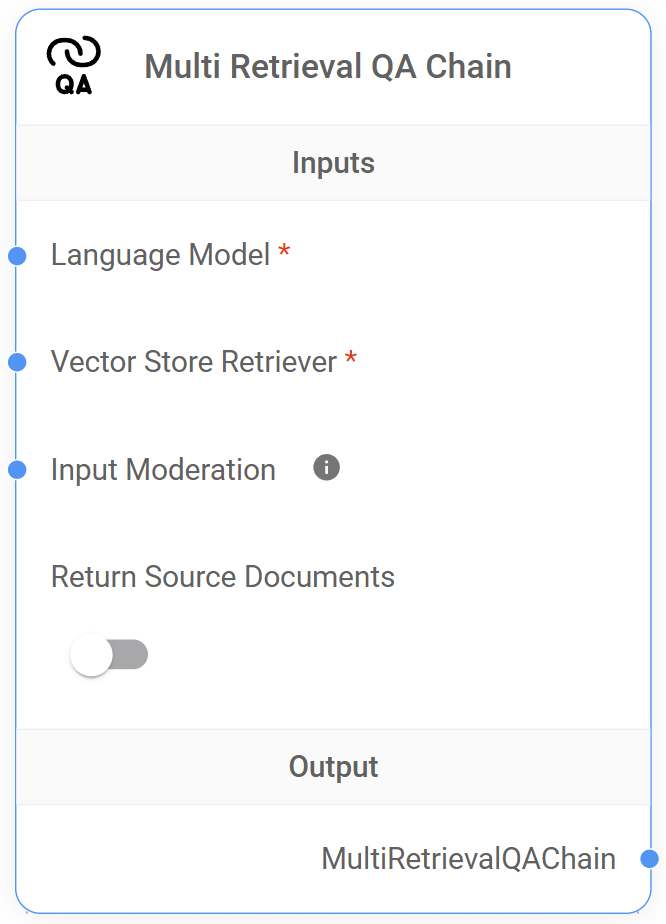Click the Input Moderation connection dot
The width and height of the screenshot is (666, 924).
16,469
